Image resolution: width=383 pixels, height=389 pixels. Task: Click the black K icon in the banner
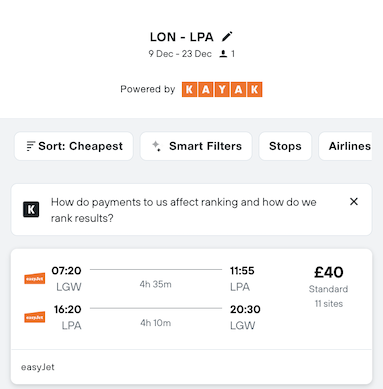coord(31,209)
